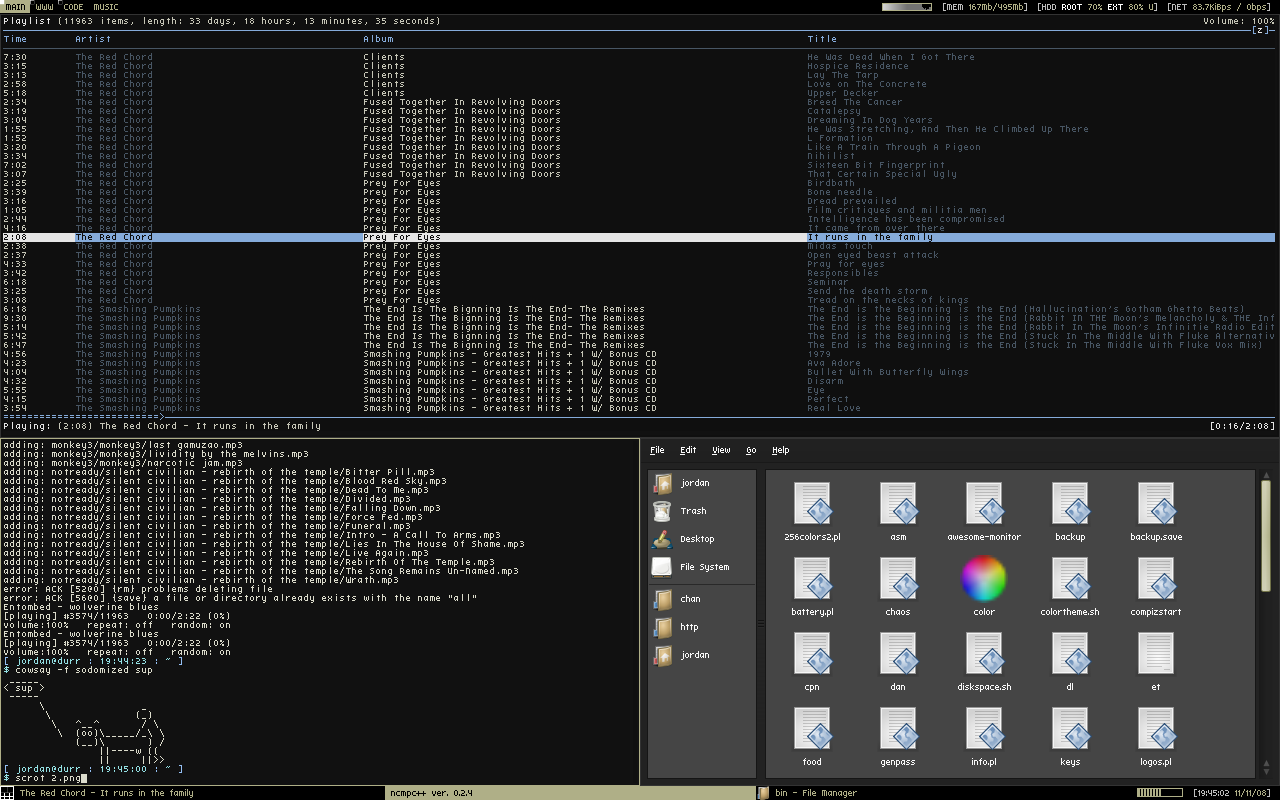1280x800 pixels.
Task: Open the 256colors2.pl file icon
Action: pyautogui.click(x=812, y=504)
